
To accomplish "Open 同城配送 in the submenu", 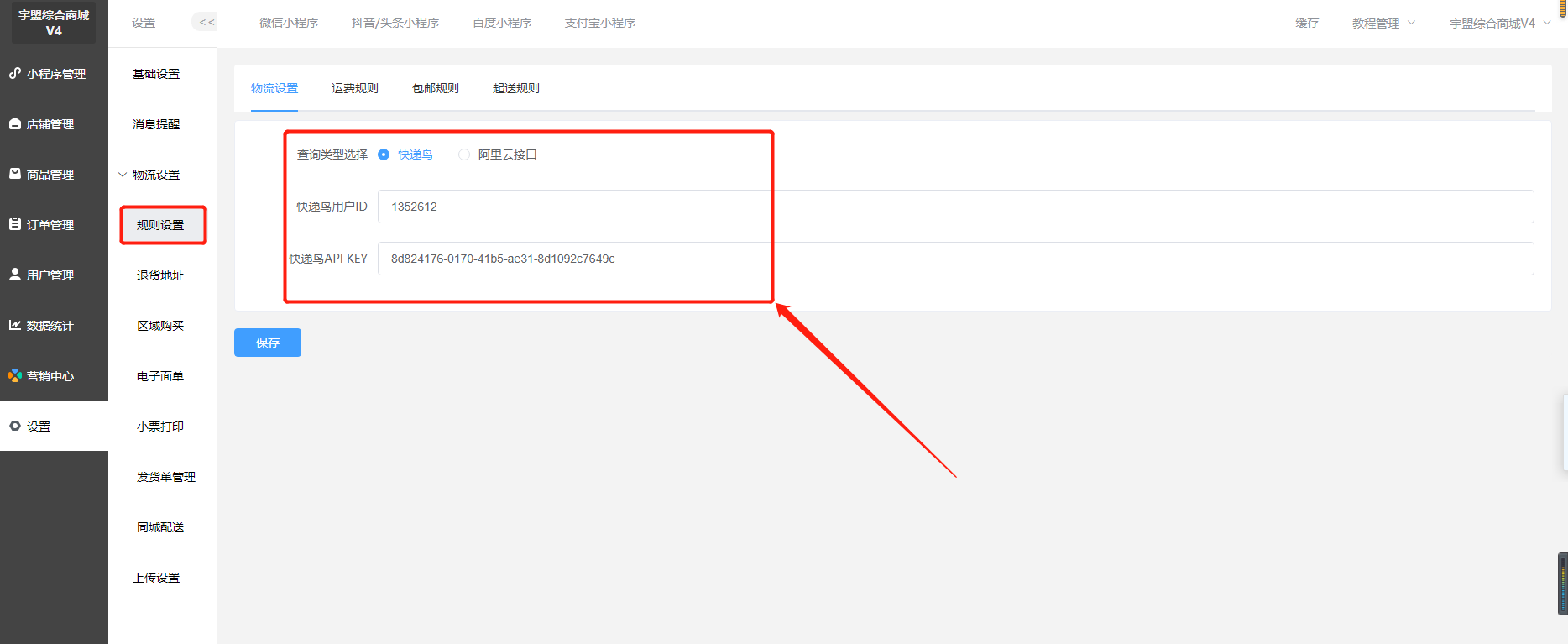I will [x=160, y=527].
